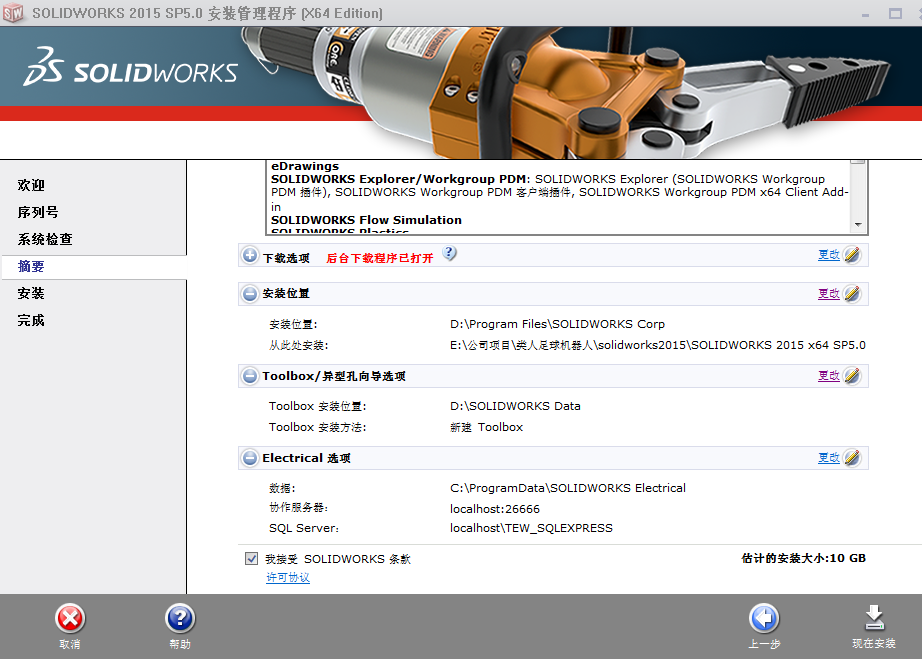Select the 系统检查 step in sidebar
This screenshot has width=922, height=659.
[46, 239]
